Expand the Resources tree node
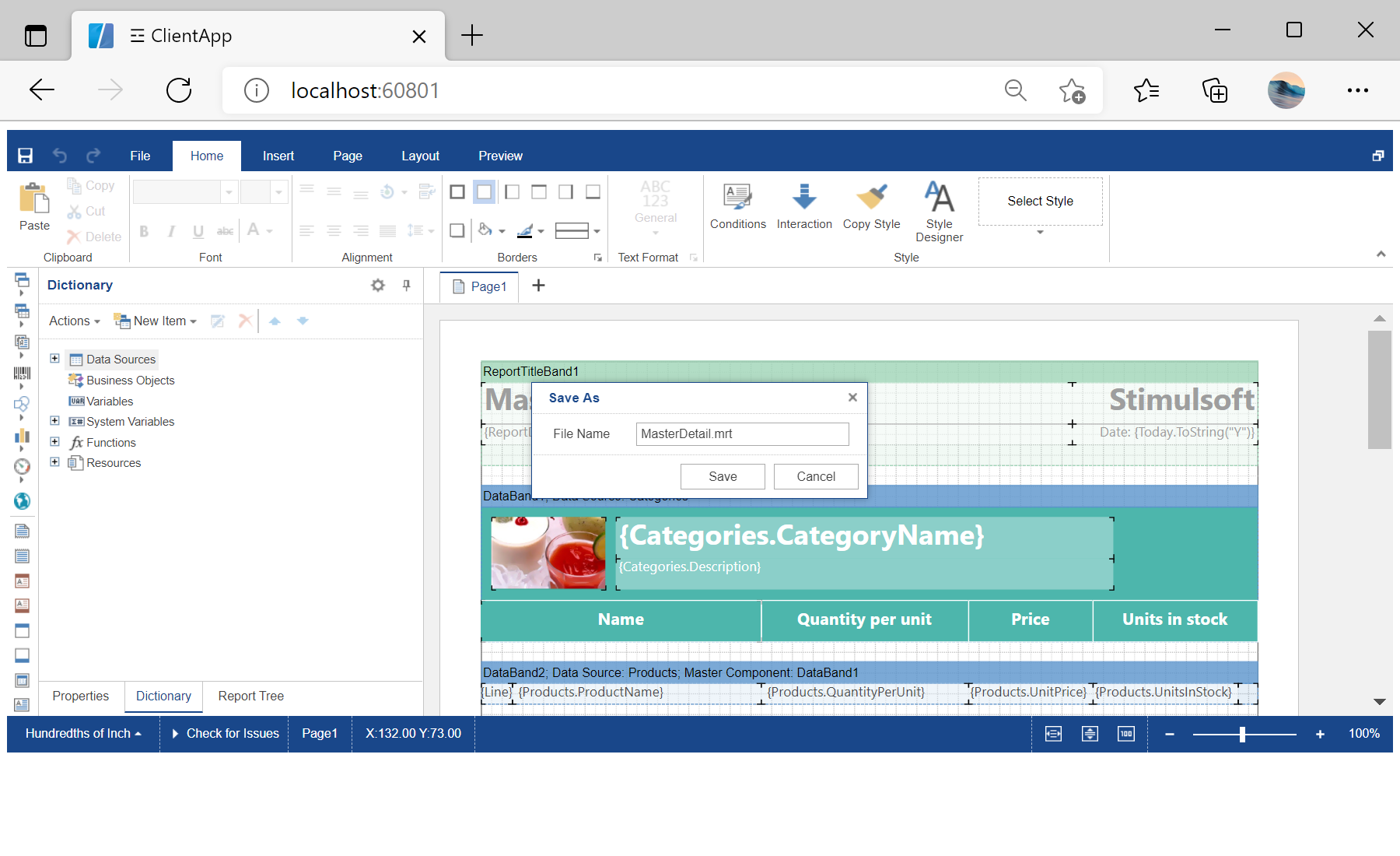This screenshot has height=856, width=1400. point(54,462)
